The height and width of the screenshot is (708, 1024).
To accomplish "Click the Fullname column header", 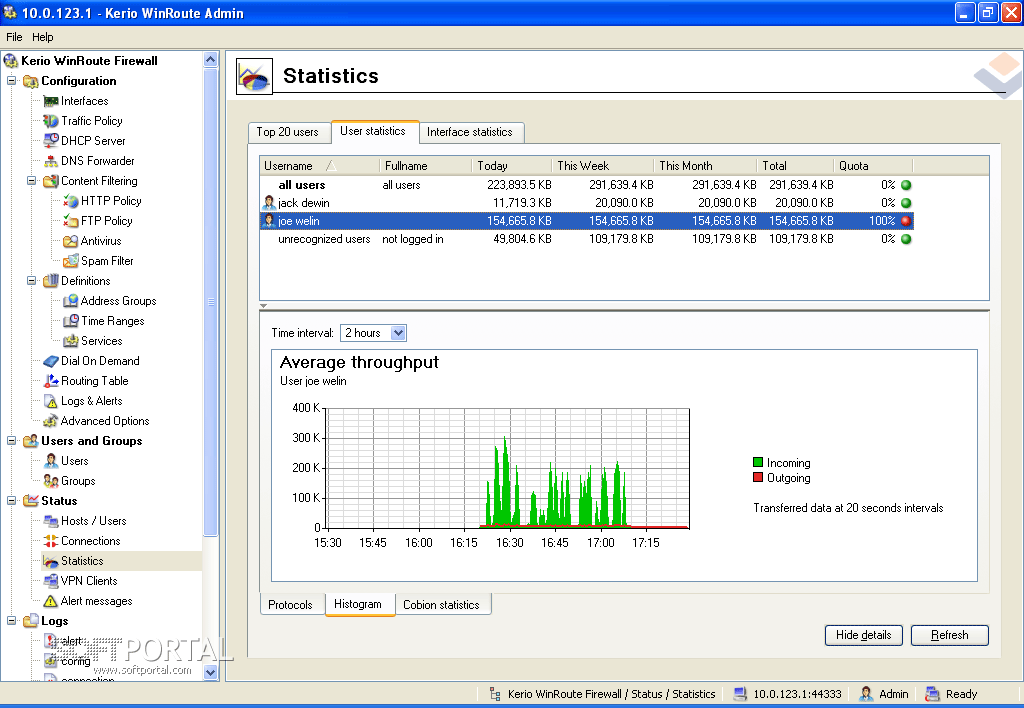I will point(425,166).
